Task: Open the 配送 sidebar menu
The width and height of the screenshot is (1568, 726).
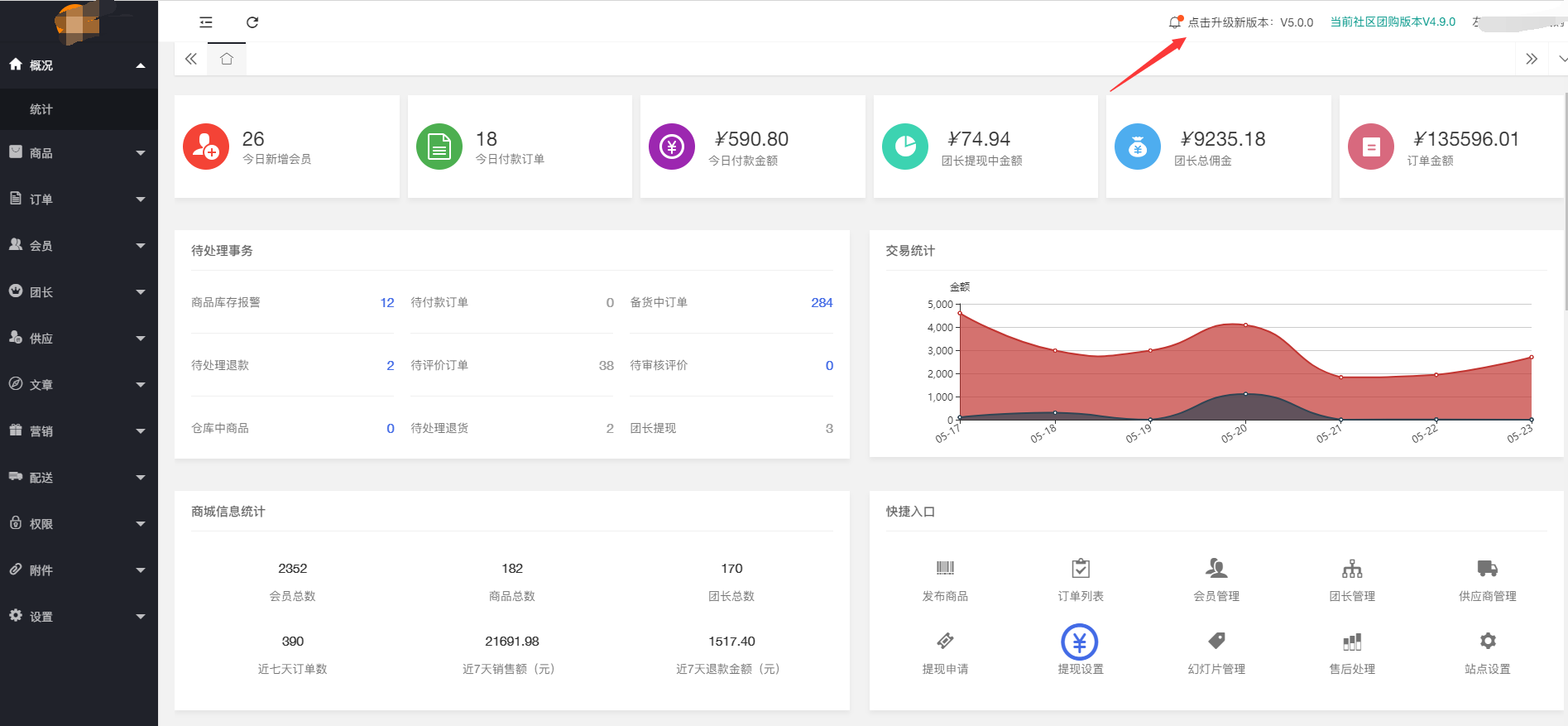Action: click(x=79, y=478)
